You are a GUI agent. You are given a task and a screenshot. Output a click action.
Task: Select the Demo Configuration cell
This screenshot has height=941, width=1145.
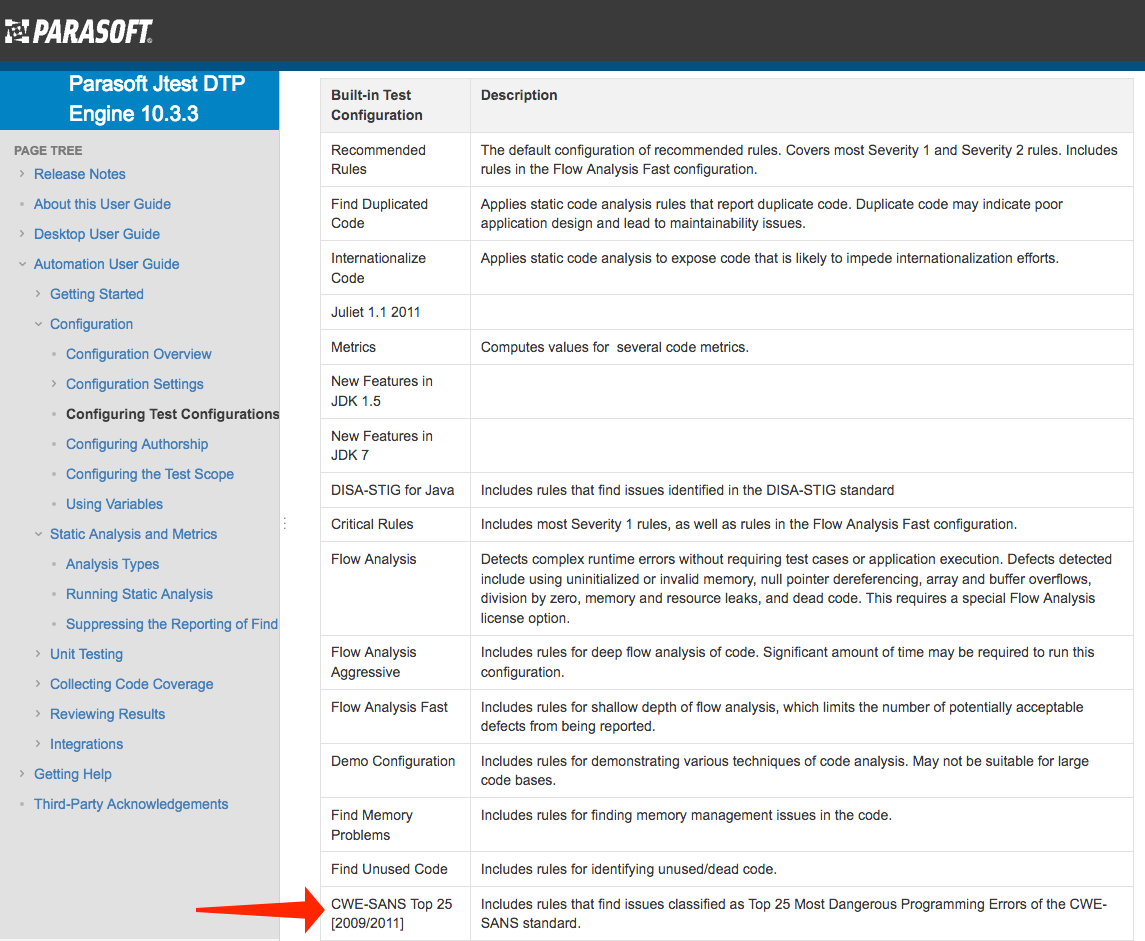click(x=395, y=770)
